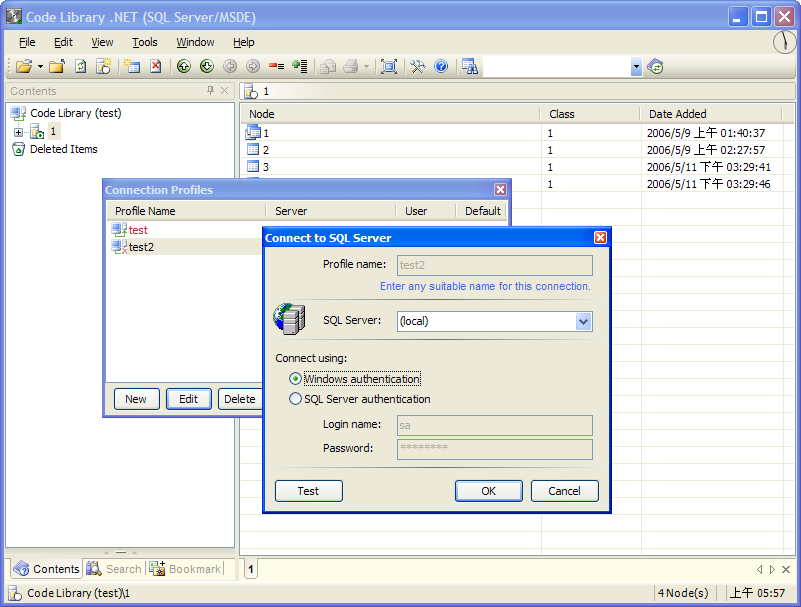The width and height of the screenshot is (801, 607).
Task: Click the refresh document toolbar icon
Action: (81, 66)
